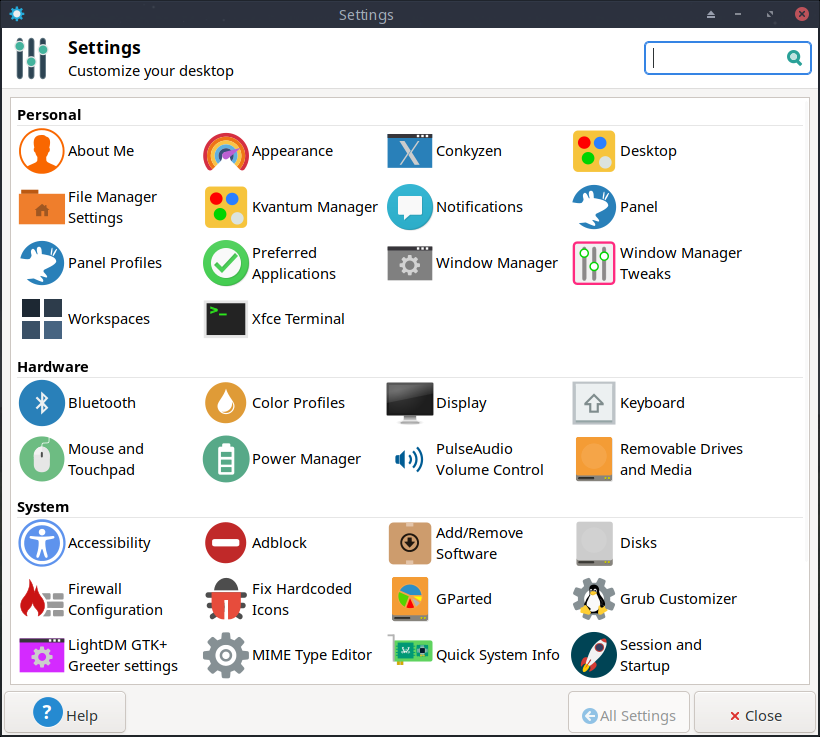The image size is (820, 737).
Task: Click inside the search field
Action: pyautogui.click(x=720, y=58)
